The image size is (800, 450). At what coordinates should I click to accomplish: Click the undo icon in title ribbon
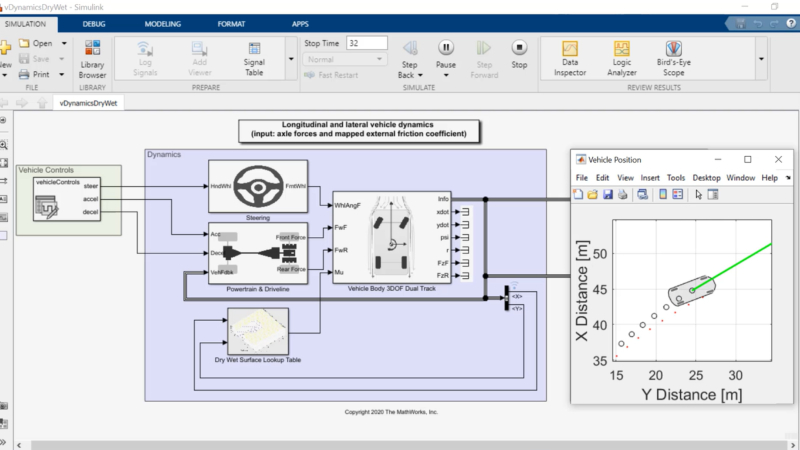click(758, 23)
